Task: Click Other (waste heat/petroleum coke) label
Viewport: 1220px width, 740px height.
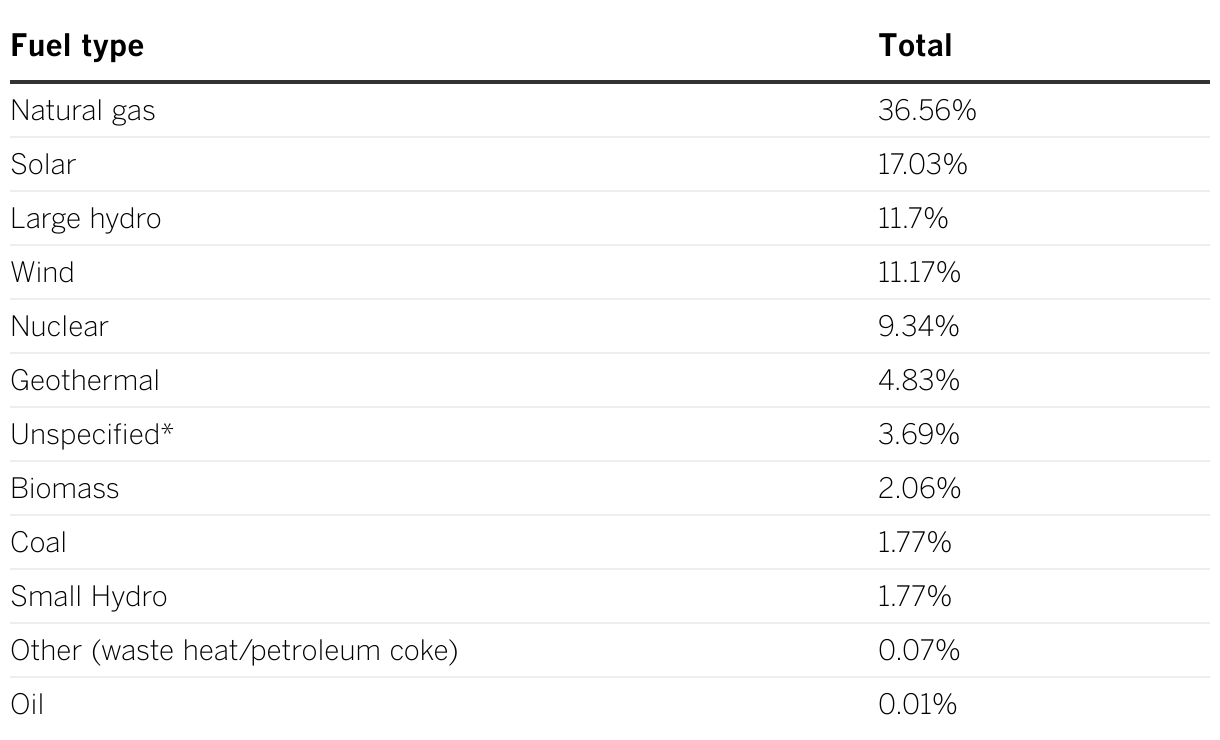Action: (234, 651)
